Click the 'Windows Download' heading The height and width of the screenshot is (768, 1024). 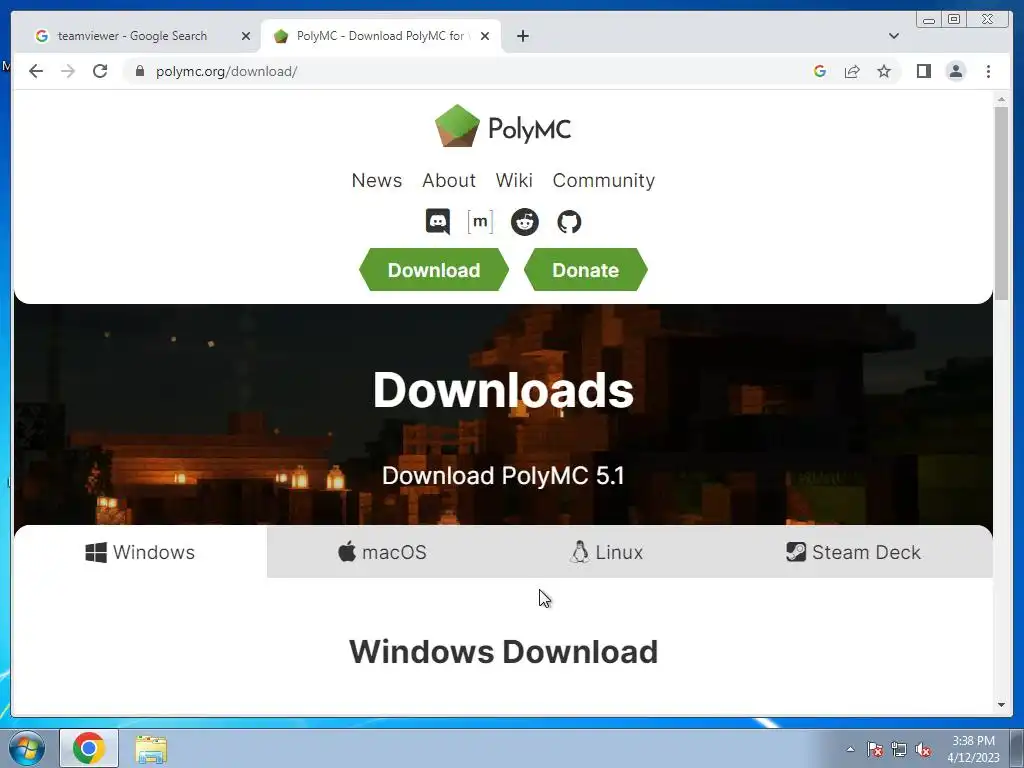pyautogui.click(x=504, y=652)
